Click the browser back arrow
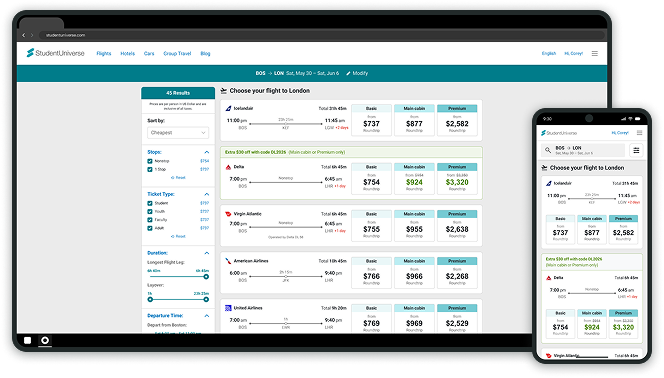664x378 pixels. tap(24, 35)
